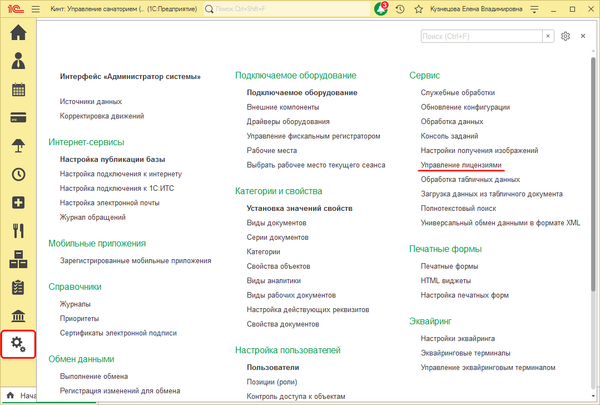Expand the service menu next to user name
This screenshot has width=600, height=405.
(x=534, y=9)
